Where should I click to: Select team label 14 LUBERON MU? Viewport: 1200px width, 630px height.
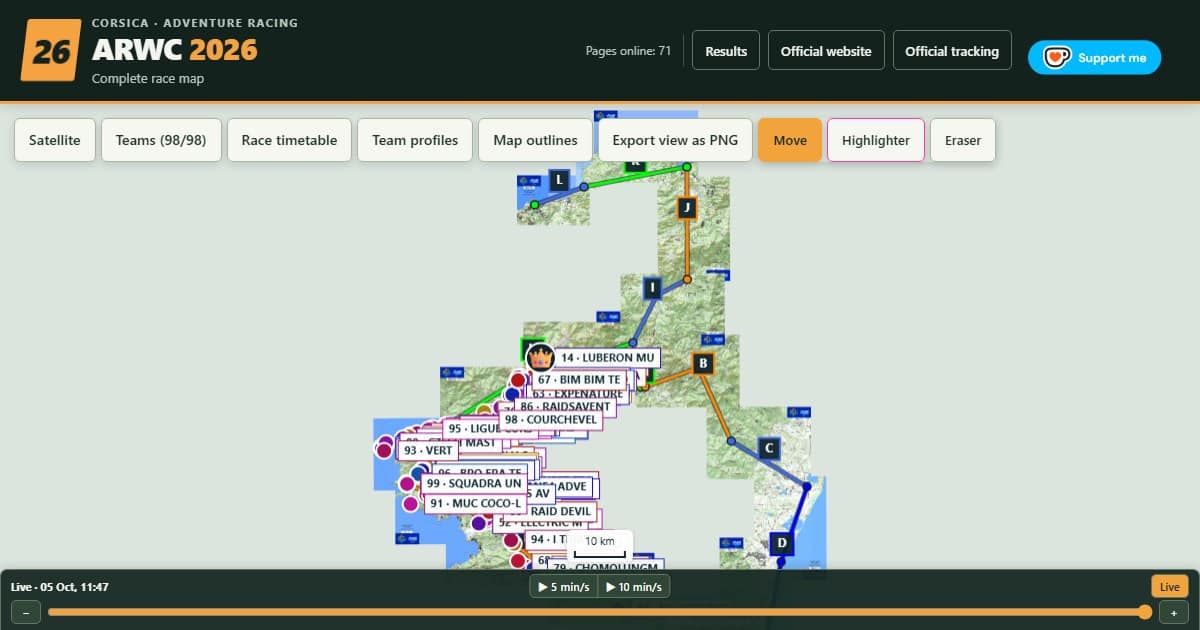click(607, 357)
